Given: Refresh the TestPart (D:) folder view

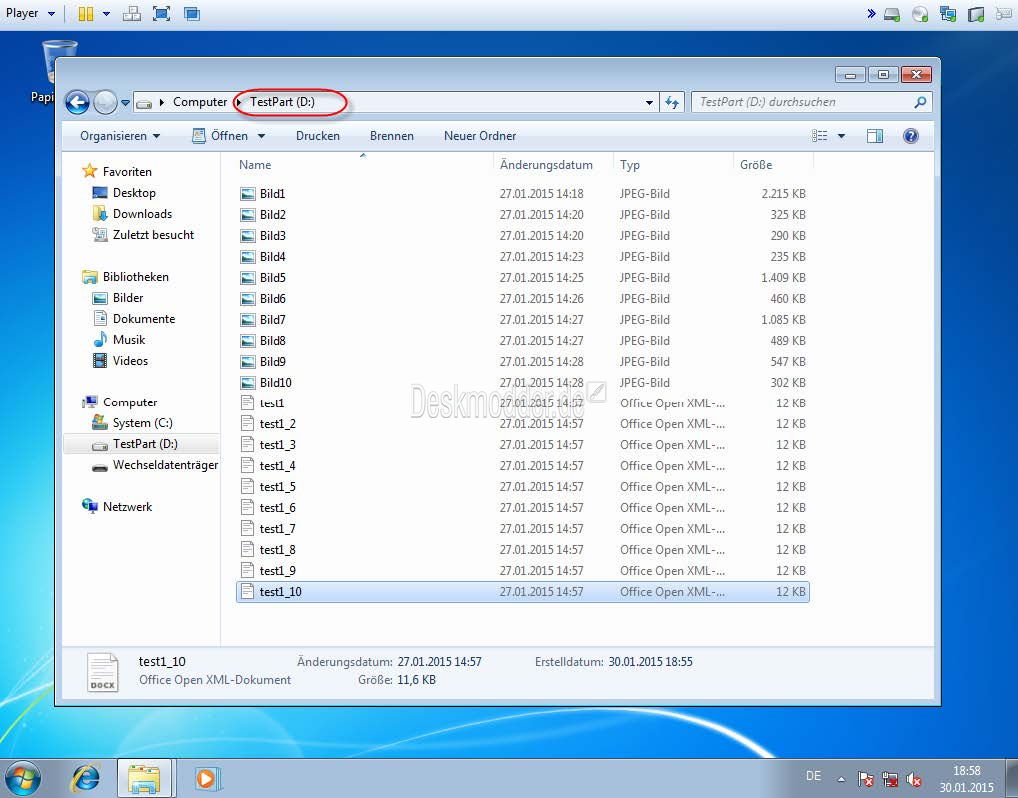Looking at the screenshot, I should pyautogui.click(x=672, y=103).
